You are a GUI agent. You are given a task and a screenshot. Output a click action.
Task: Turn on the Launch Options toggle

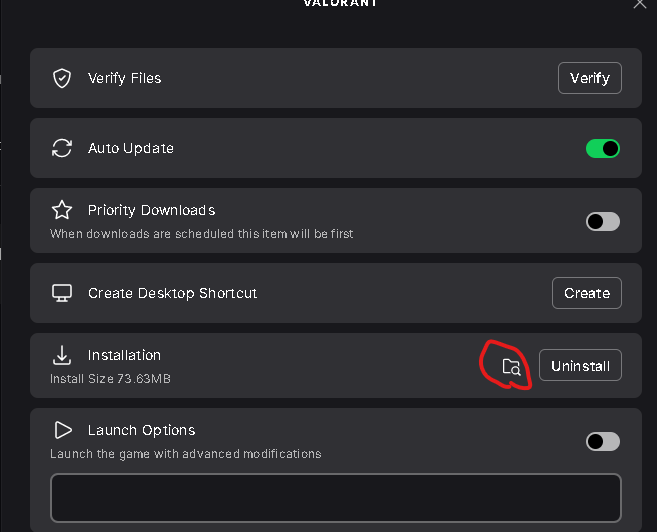603,442
